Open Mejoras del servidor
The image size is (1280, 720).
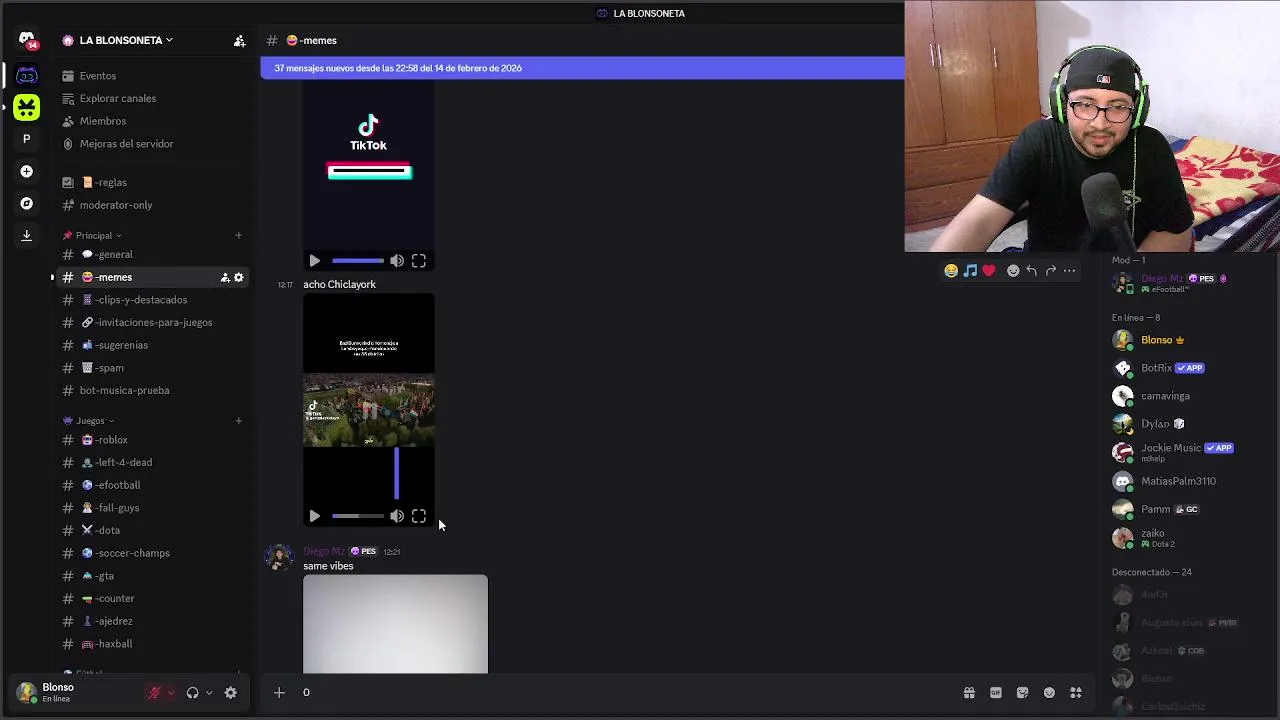tap(126, 144)
